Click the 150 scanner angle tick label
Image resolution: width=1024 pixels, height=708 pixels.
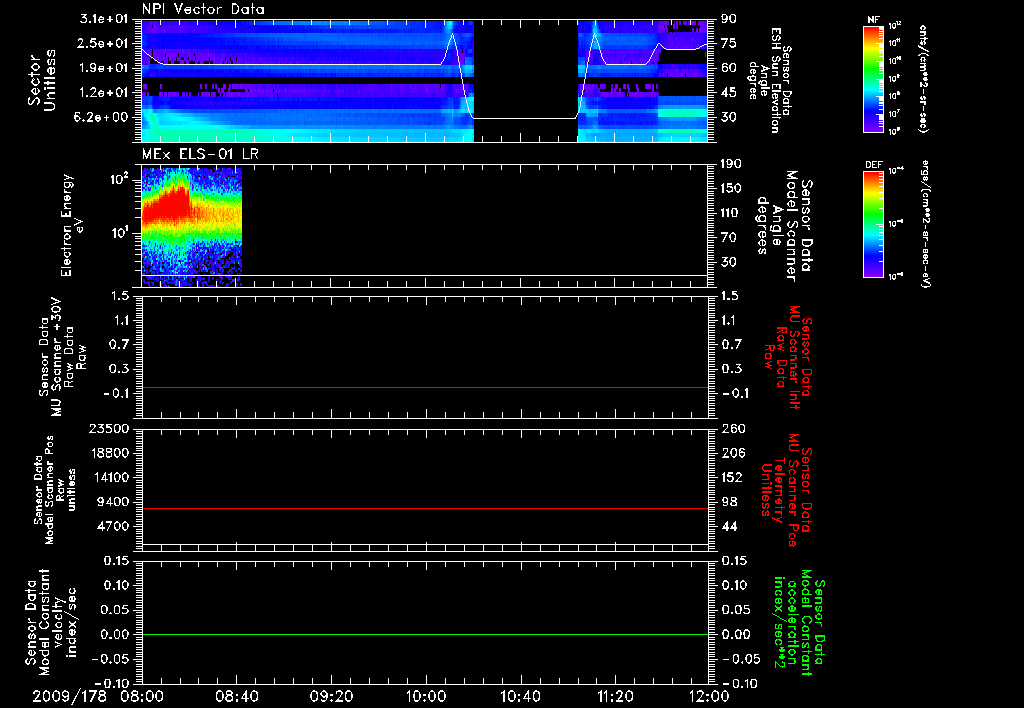pos(731,189)
